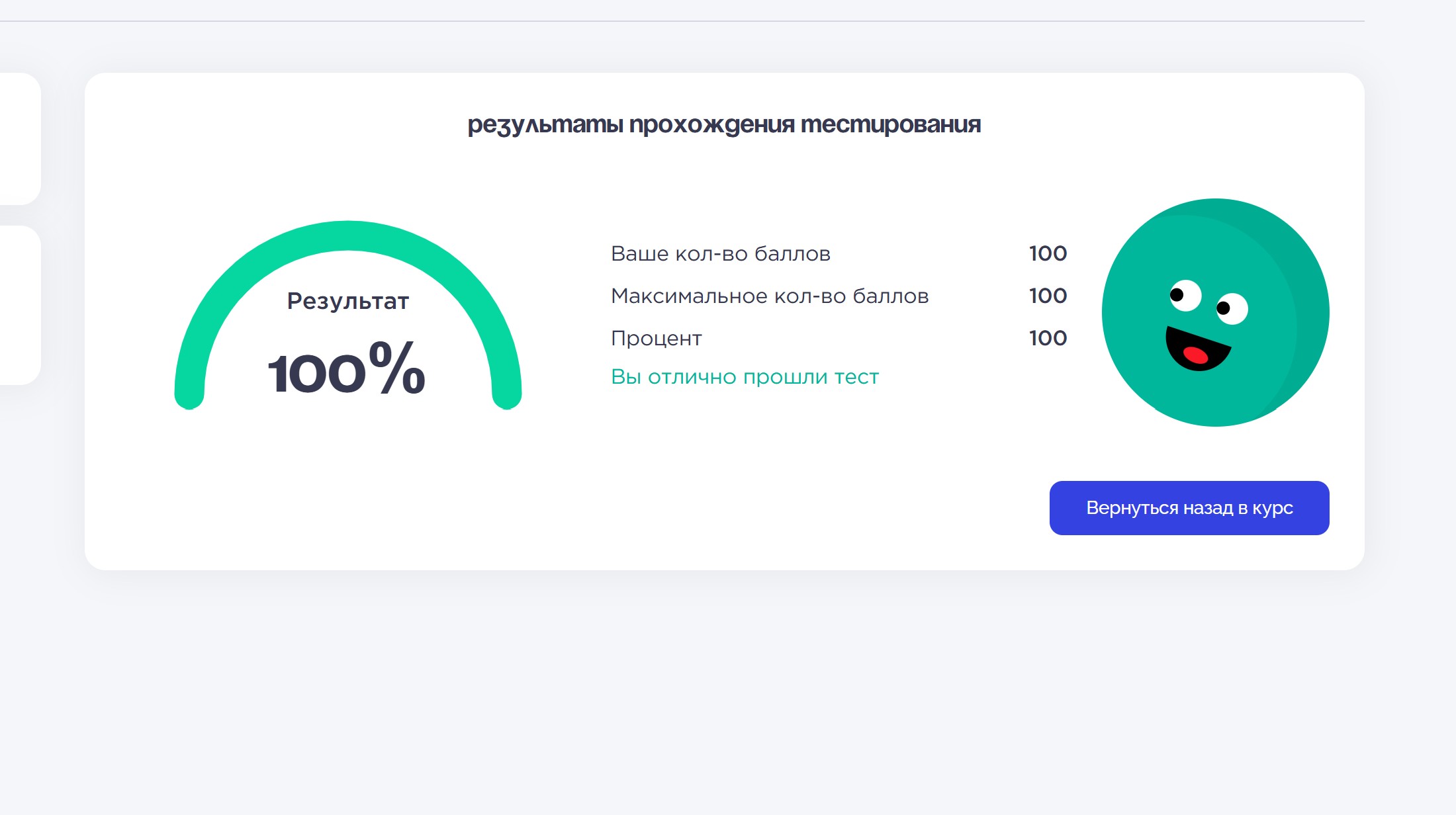Click the smiling green face illustration
The width and height of the screenshot is (1456, 815).
click(1215, 312)
